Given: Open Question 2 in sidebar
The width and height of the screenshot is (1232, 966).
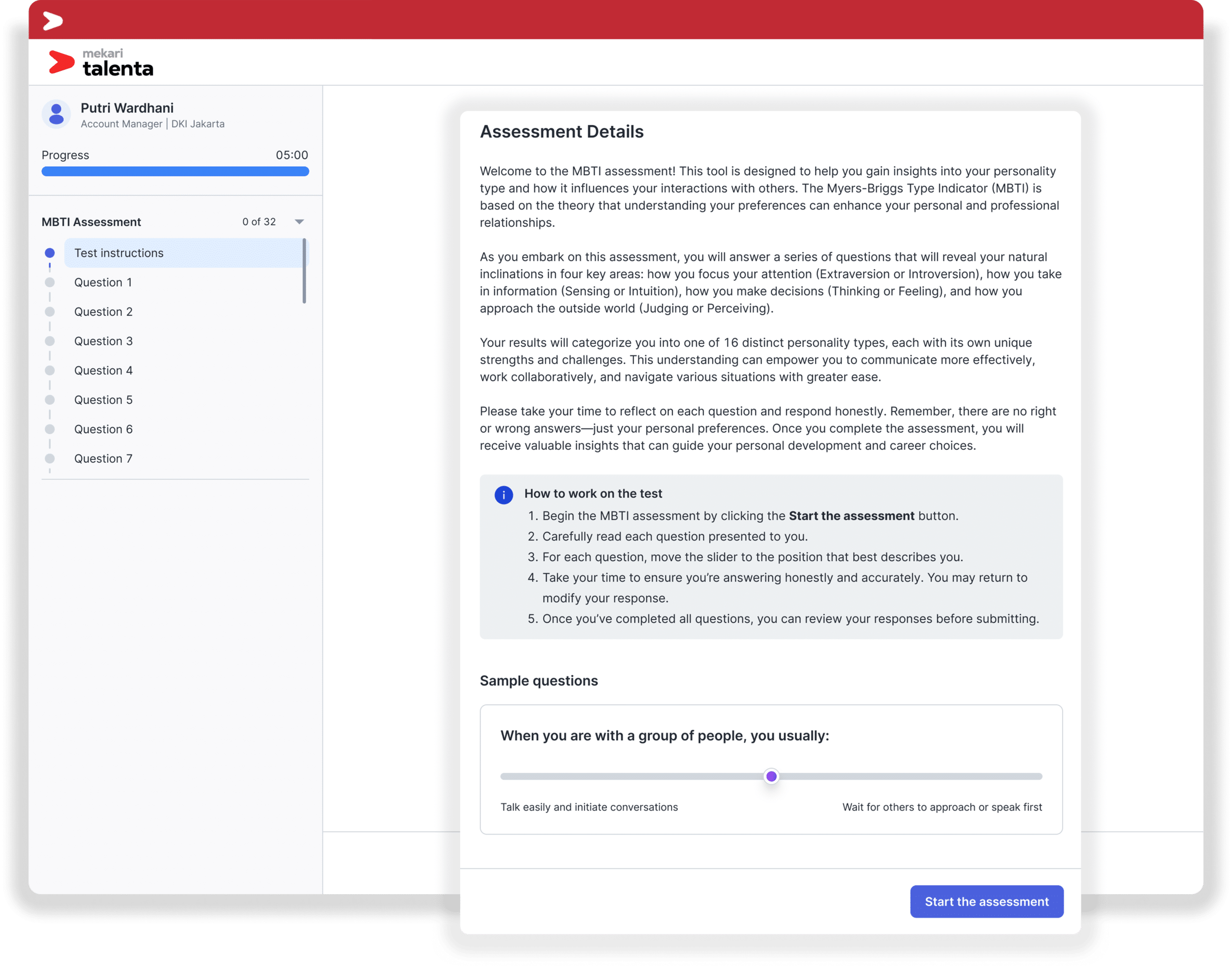Looking at the screenshot, I should tap(103, 311).
